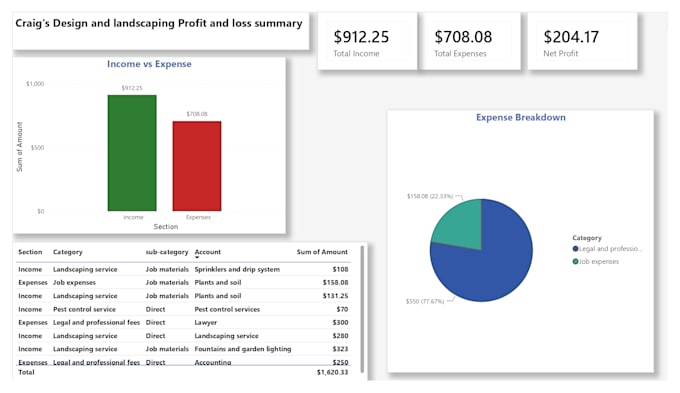Select the Sprinklers and drip system cell

(237, 269)
